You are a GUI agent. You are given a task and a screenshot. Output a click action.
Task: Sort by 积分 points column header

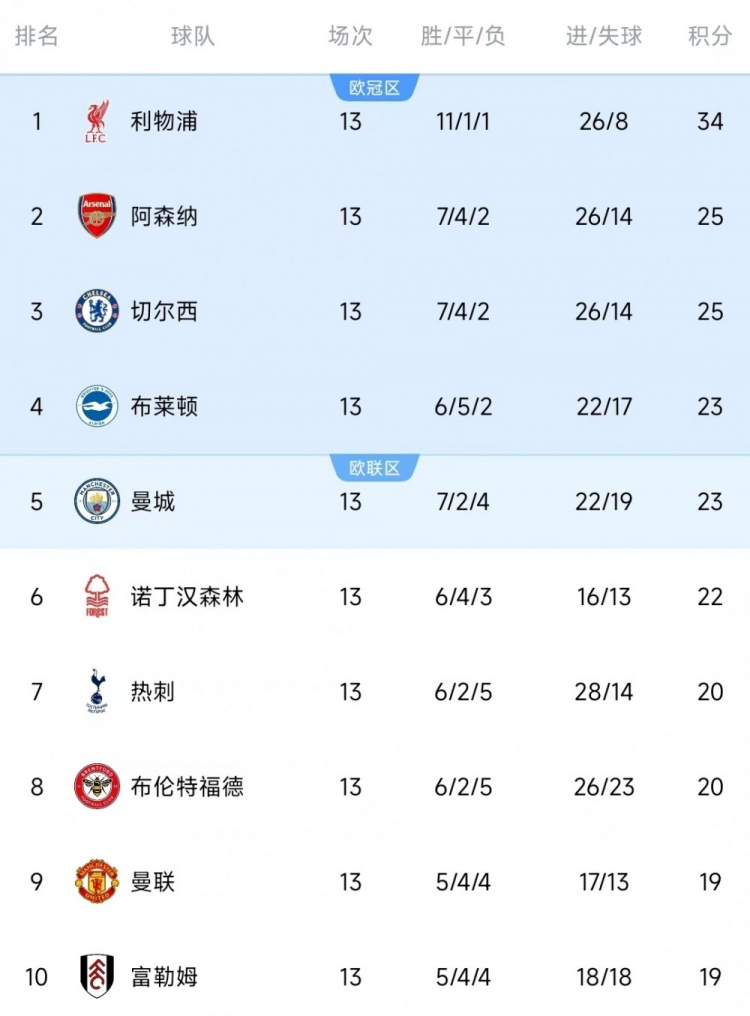tap(710, 36)
